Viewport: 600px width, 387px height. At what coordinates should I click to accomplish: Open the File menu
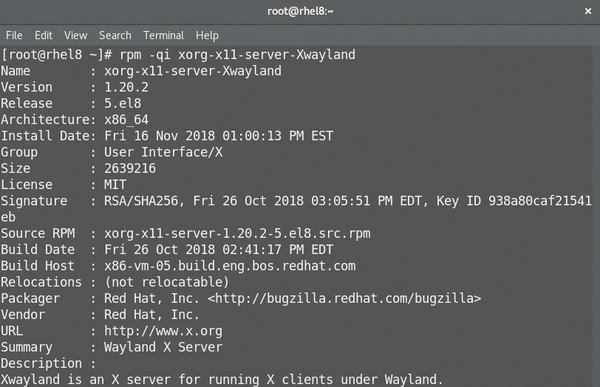tap(14, 36)
